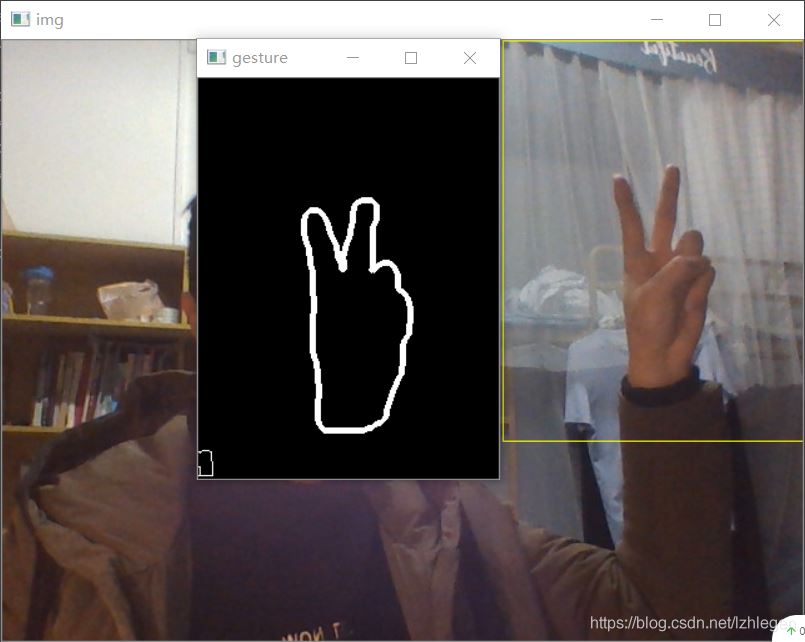The height and width of the screenshot is (642, 805).
Task: Click the green upload arrow icon
Action: pos(792,631)
